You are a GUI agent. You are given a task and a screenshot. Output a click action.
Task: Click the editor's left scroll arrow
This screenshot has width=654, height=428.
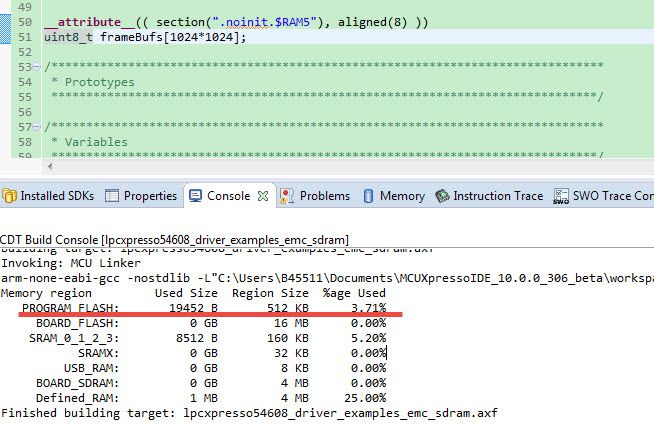point(50,166)
